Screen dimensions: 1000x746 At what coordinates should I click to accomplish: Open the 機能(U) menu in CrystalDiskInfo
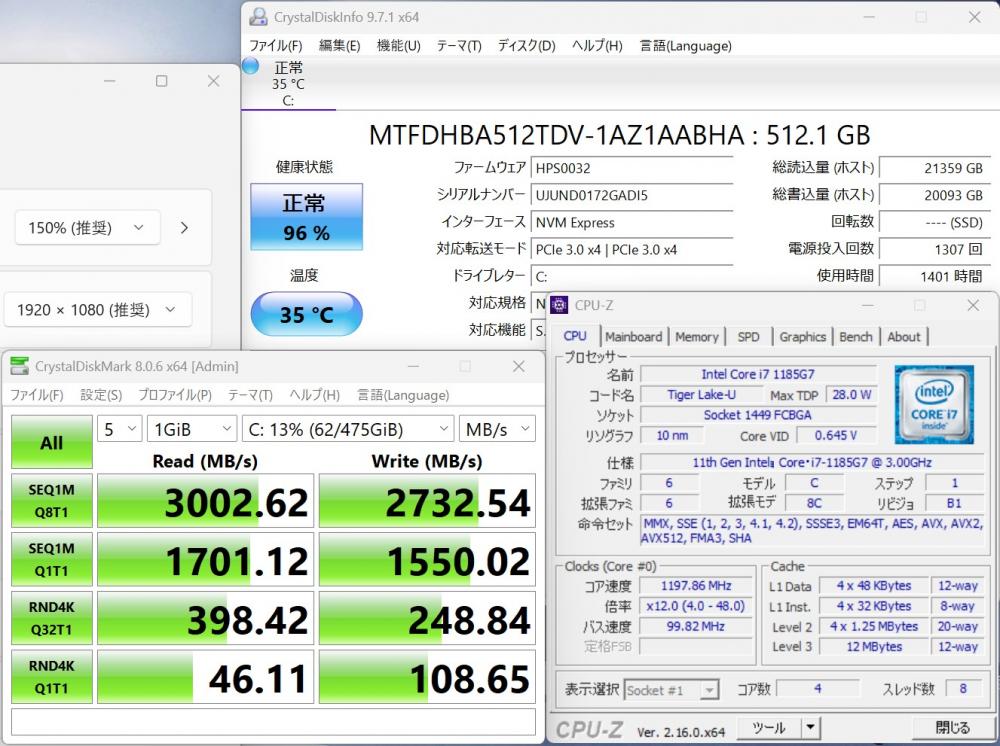click(x=398, y=46)
